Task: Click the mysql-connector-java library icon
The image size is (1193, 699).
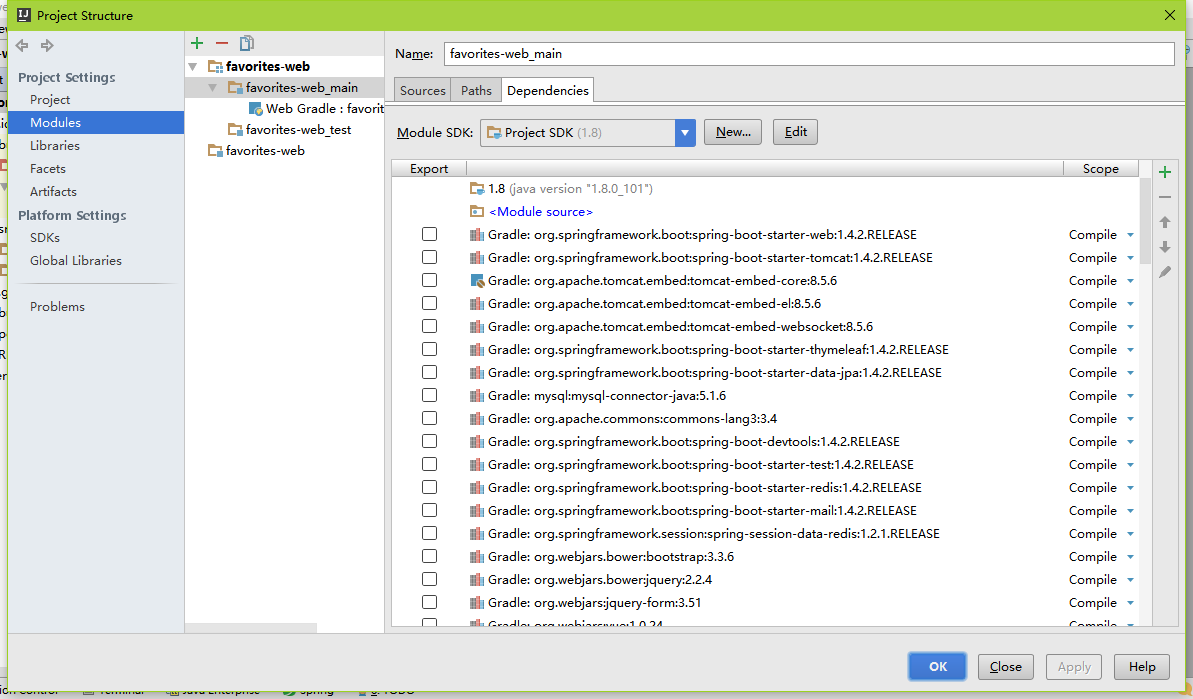Action: pos(477,396)
